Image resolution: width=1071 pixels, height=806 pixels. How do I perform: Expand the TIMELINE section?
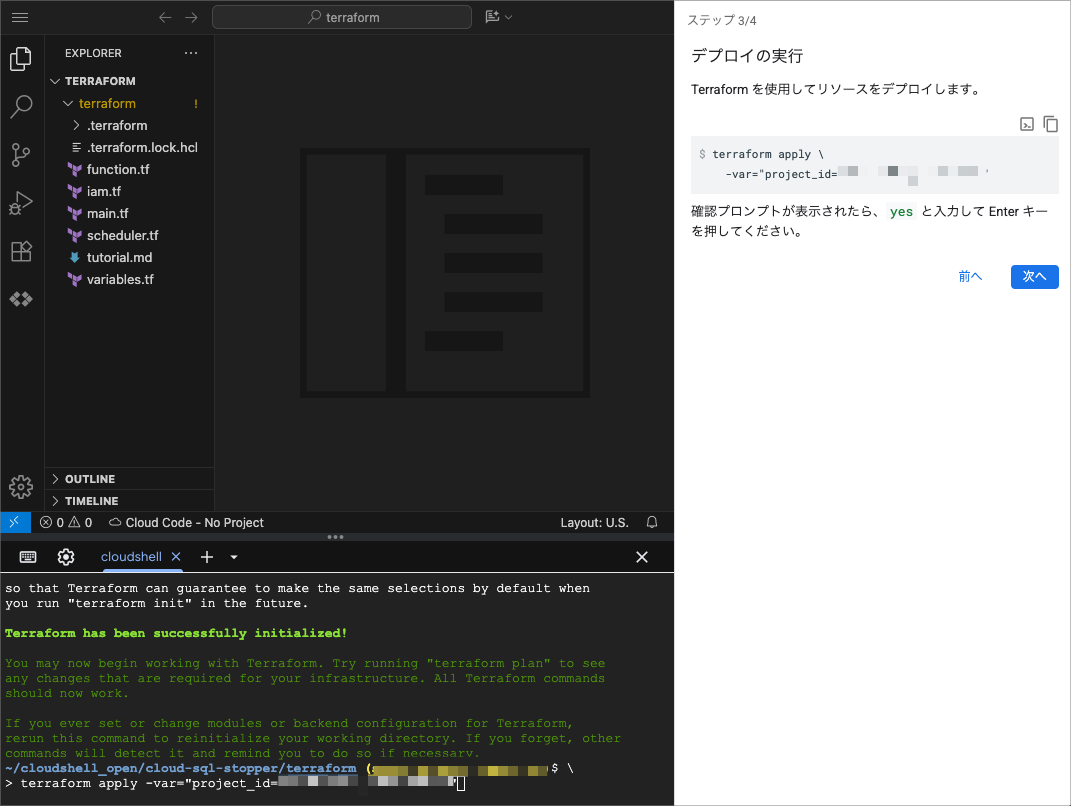tap(91, 501)
